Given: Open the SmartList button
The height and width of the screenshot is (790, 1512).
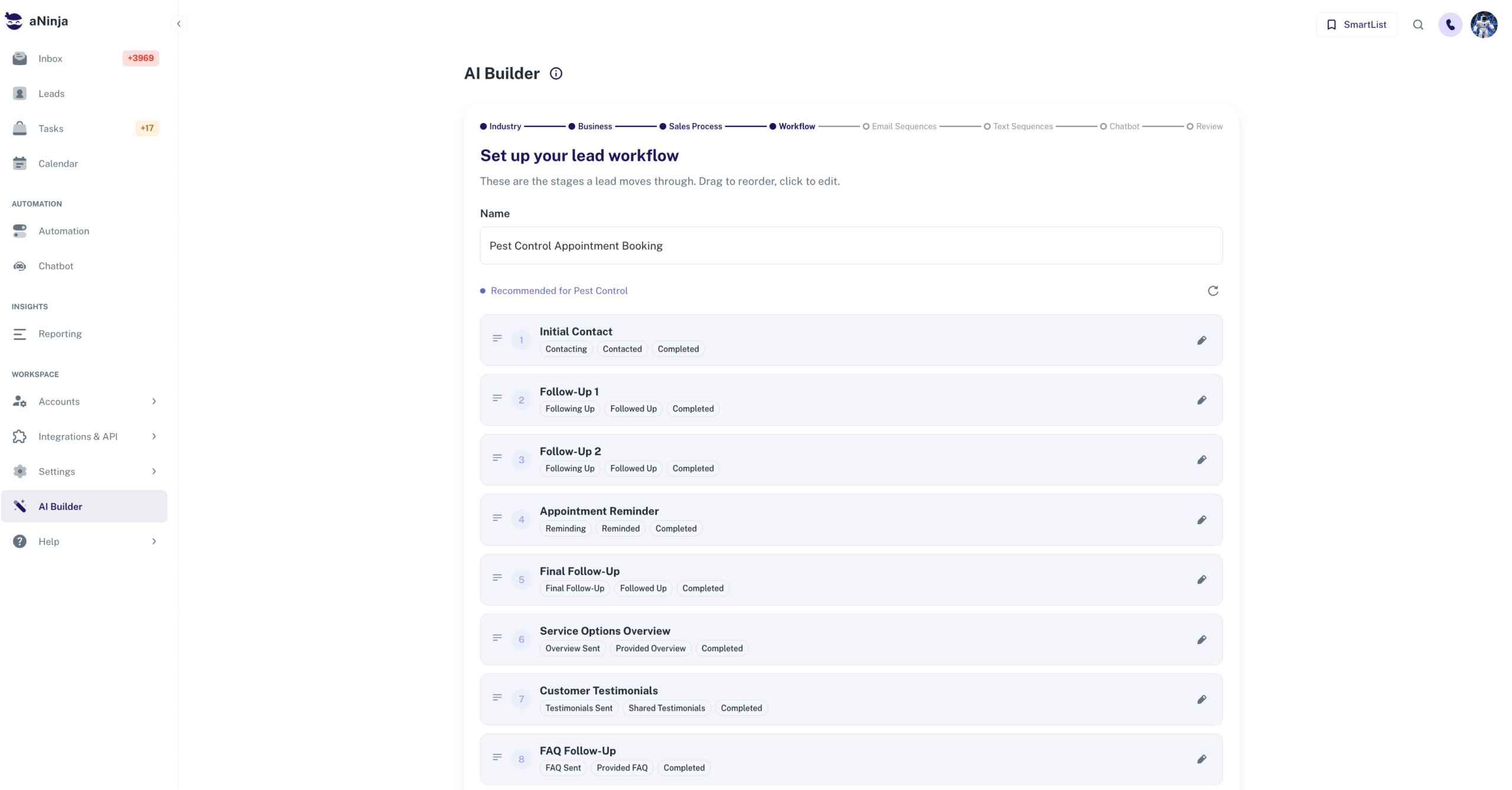Looking at the screenshot, I should click(1356, 25).
